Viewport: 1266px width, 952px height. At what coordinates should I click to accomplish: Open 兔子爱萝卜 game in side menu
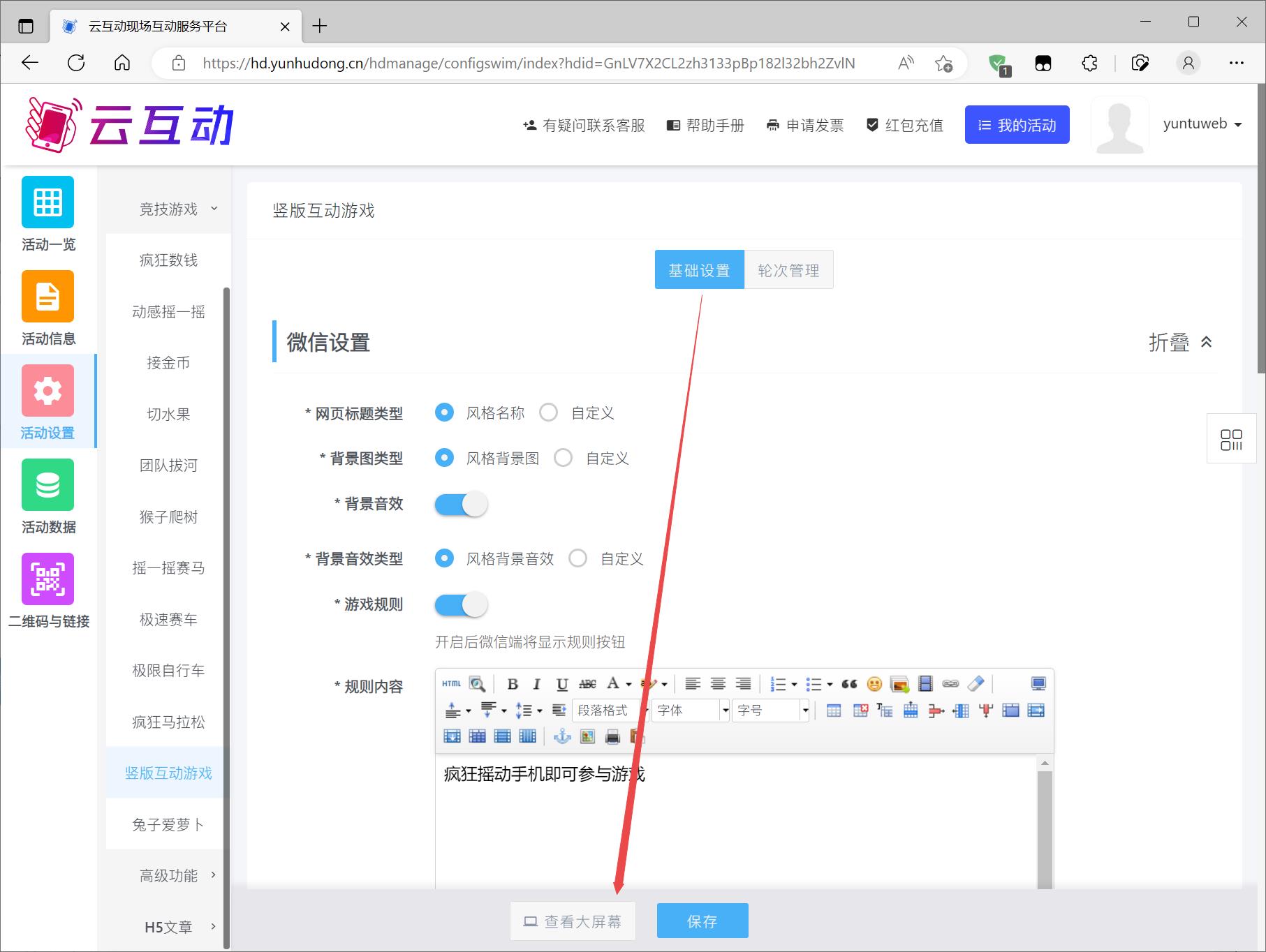click(x=168, y=824)
